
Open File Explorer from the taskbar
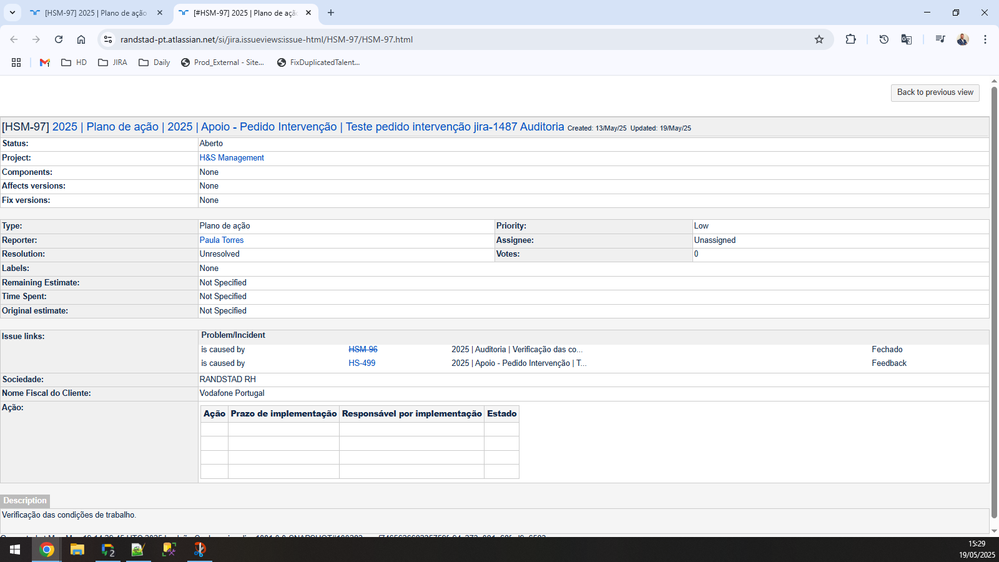[x=77, y=549]
